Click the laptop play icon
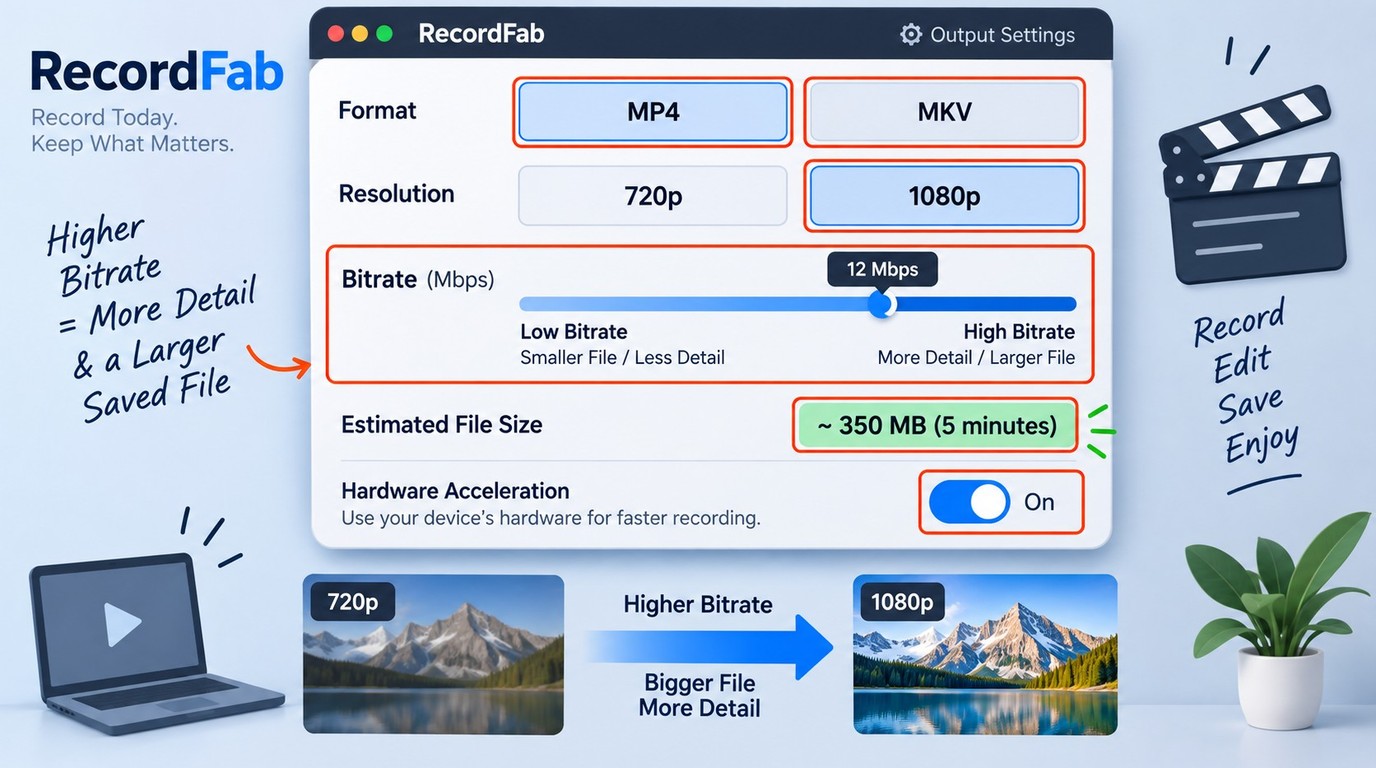 [x=122, y=625]
